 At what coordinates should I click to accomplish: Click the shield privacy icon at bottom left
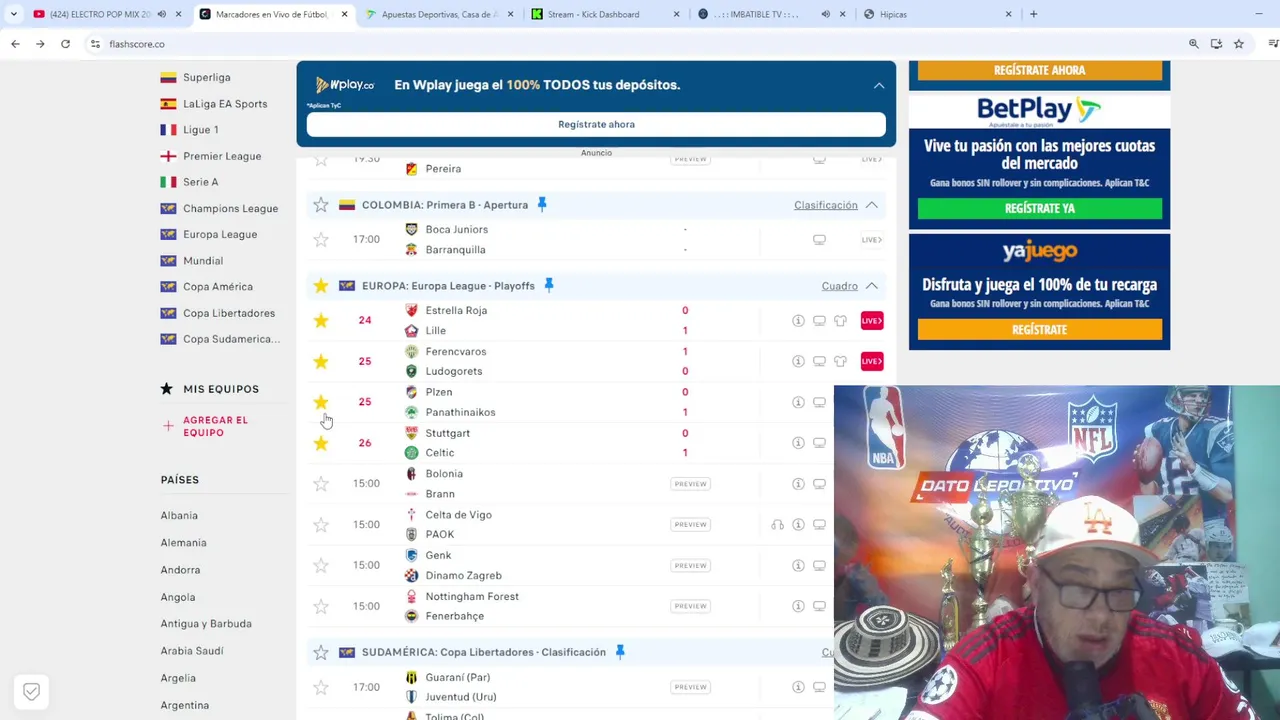[x=31, y=691]
